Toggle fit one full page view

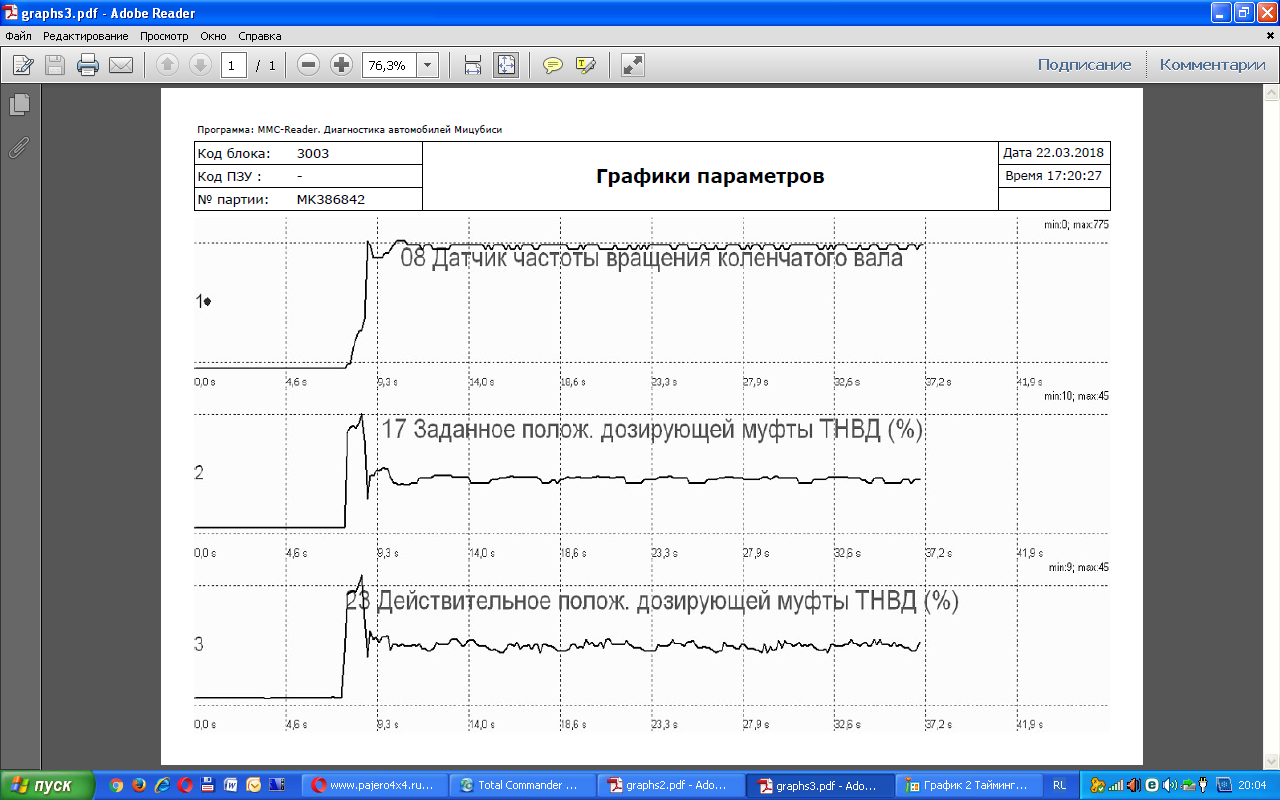pos(506,65)
